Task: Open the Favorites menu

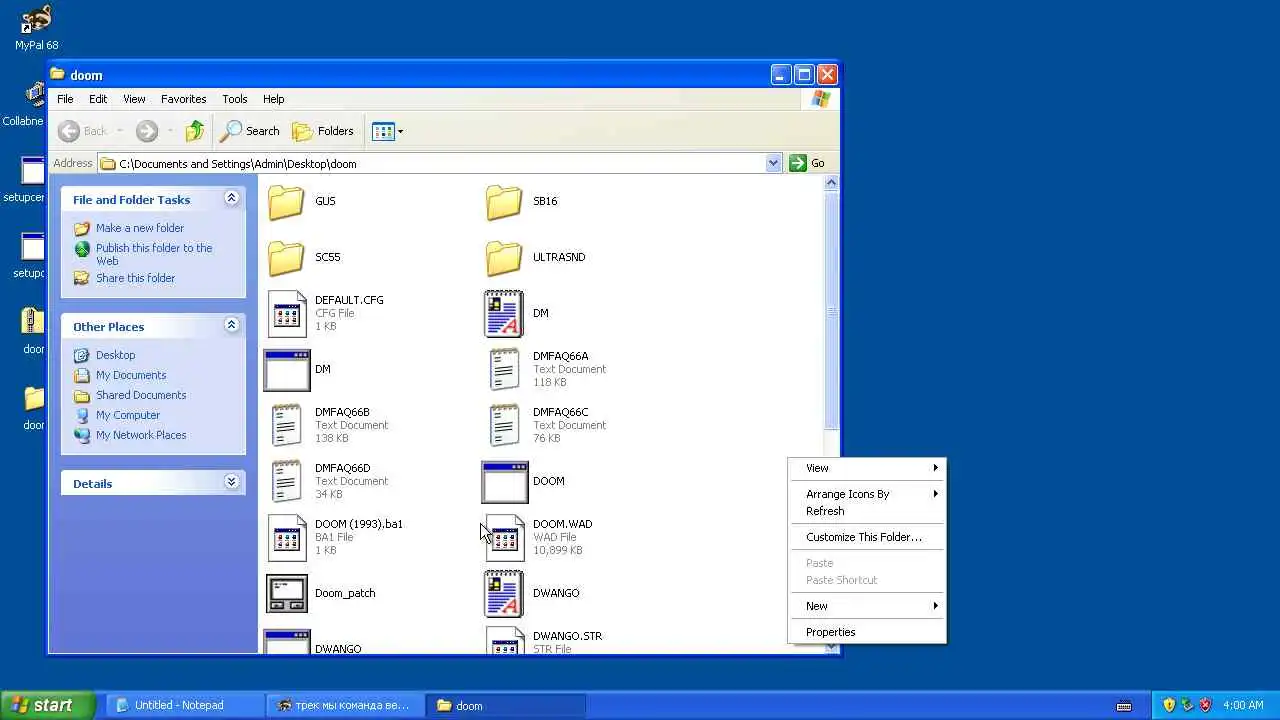Action: point(184,99)
